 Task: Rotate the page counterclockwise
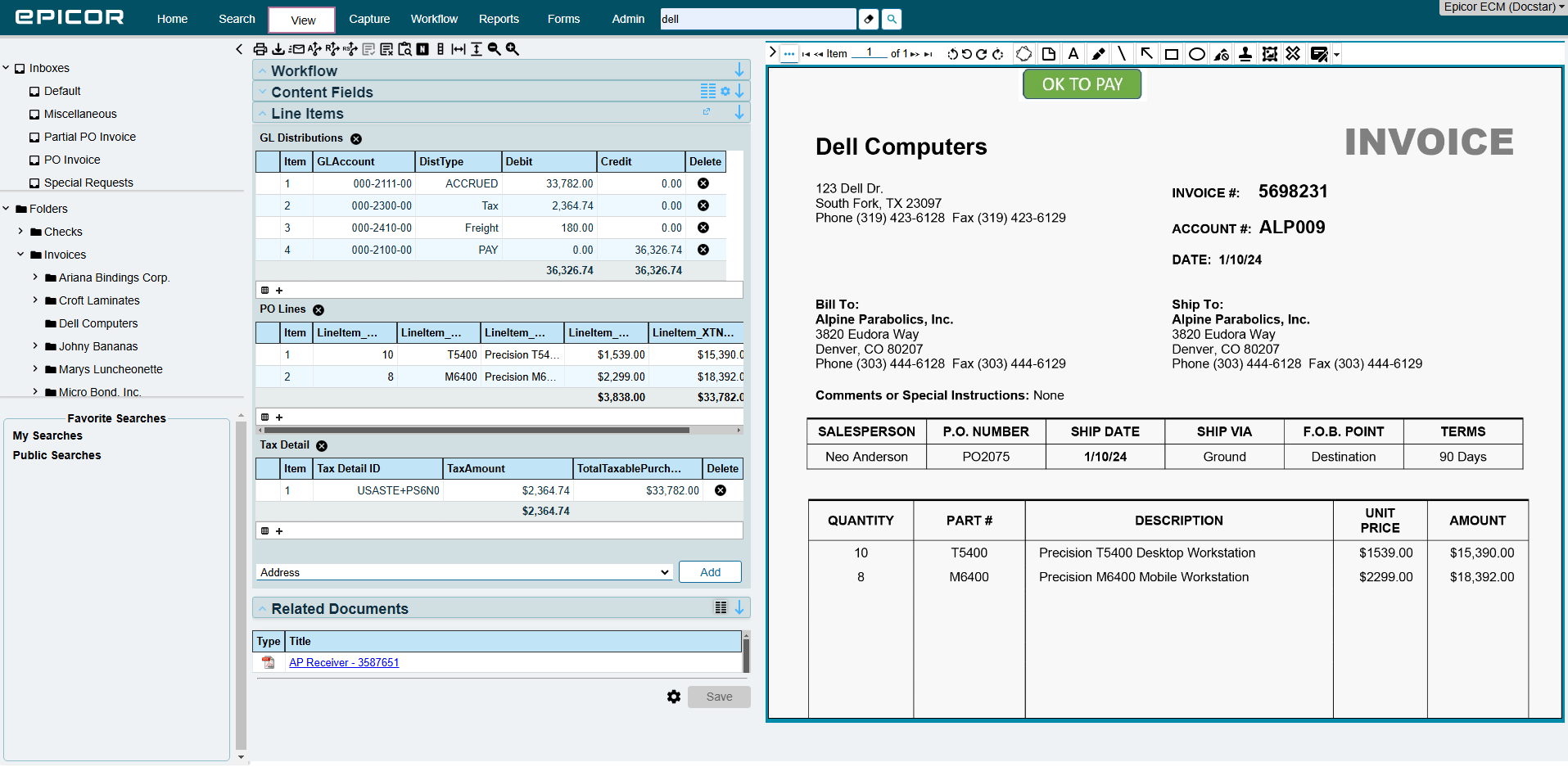pyautogui.click(x=967, y=54)
